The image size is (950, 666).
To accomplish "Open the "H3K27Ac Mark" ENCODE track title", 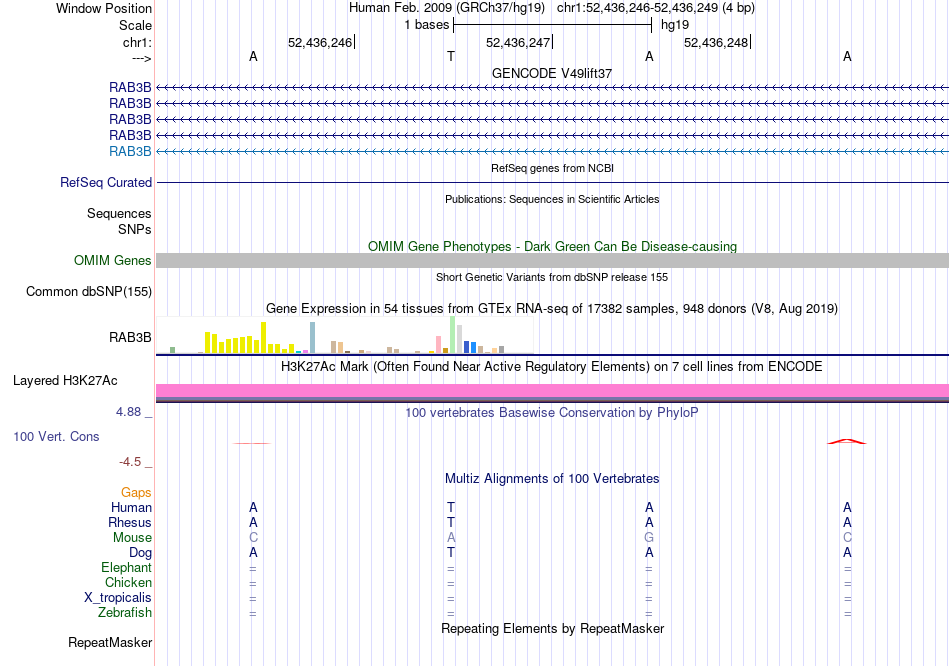I will [x=552, y=367].
